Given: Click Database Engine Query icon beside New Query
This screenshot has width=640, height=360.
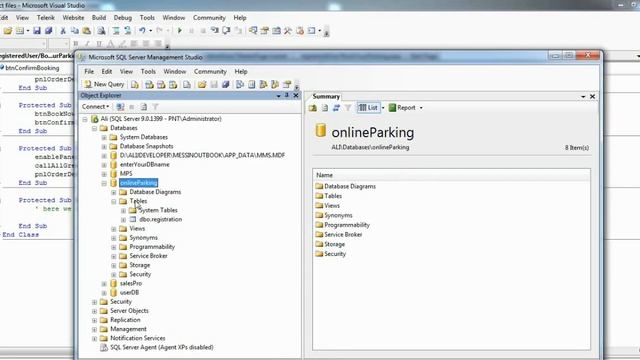Looking at the screenshot, I should coord(135,84).
